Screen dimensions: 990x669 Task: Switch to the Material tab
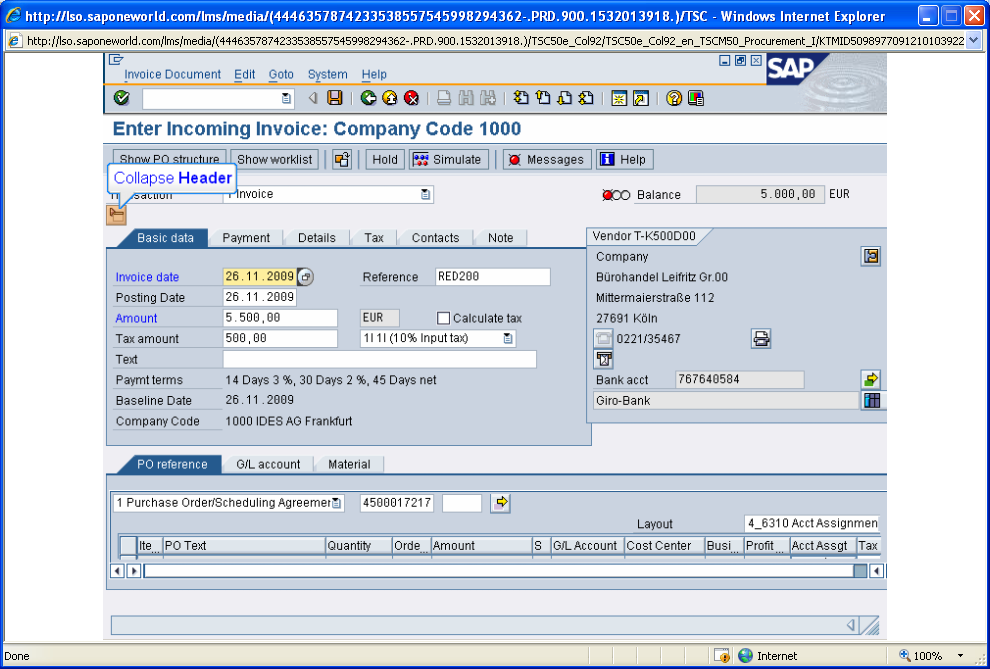(349, 465)
